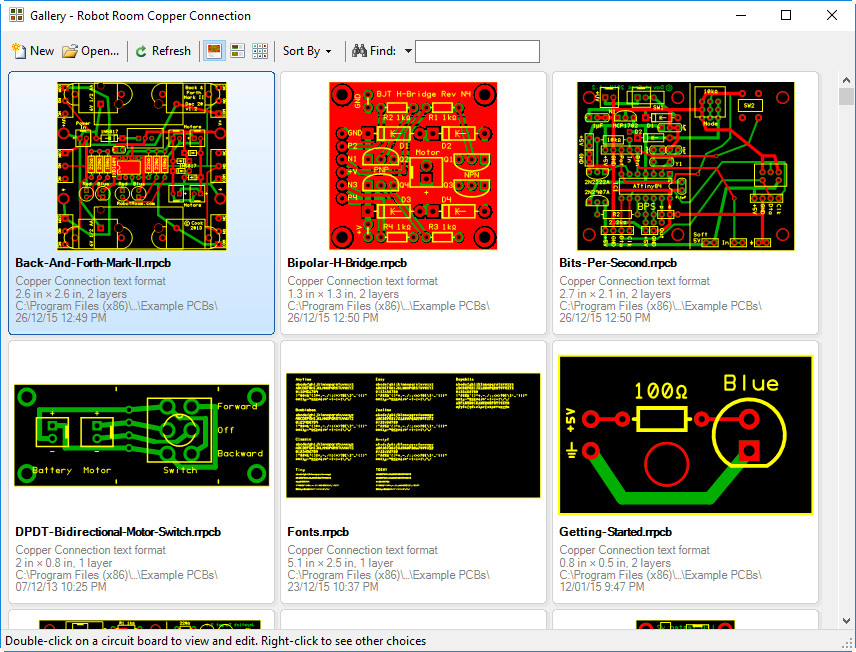This screenshot has height=652, width=856.
Task: Click inside the Find search box
Action: click(x=477, y=50)
